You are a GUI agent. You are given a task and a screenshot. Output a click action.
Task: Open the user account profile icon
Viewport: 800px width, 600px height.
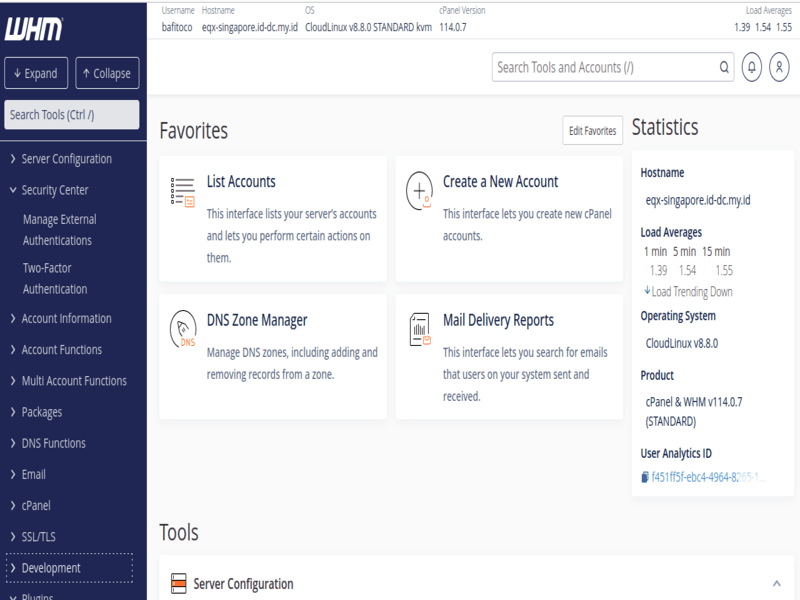(779, 67)
